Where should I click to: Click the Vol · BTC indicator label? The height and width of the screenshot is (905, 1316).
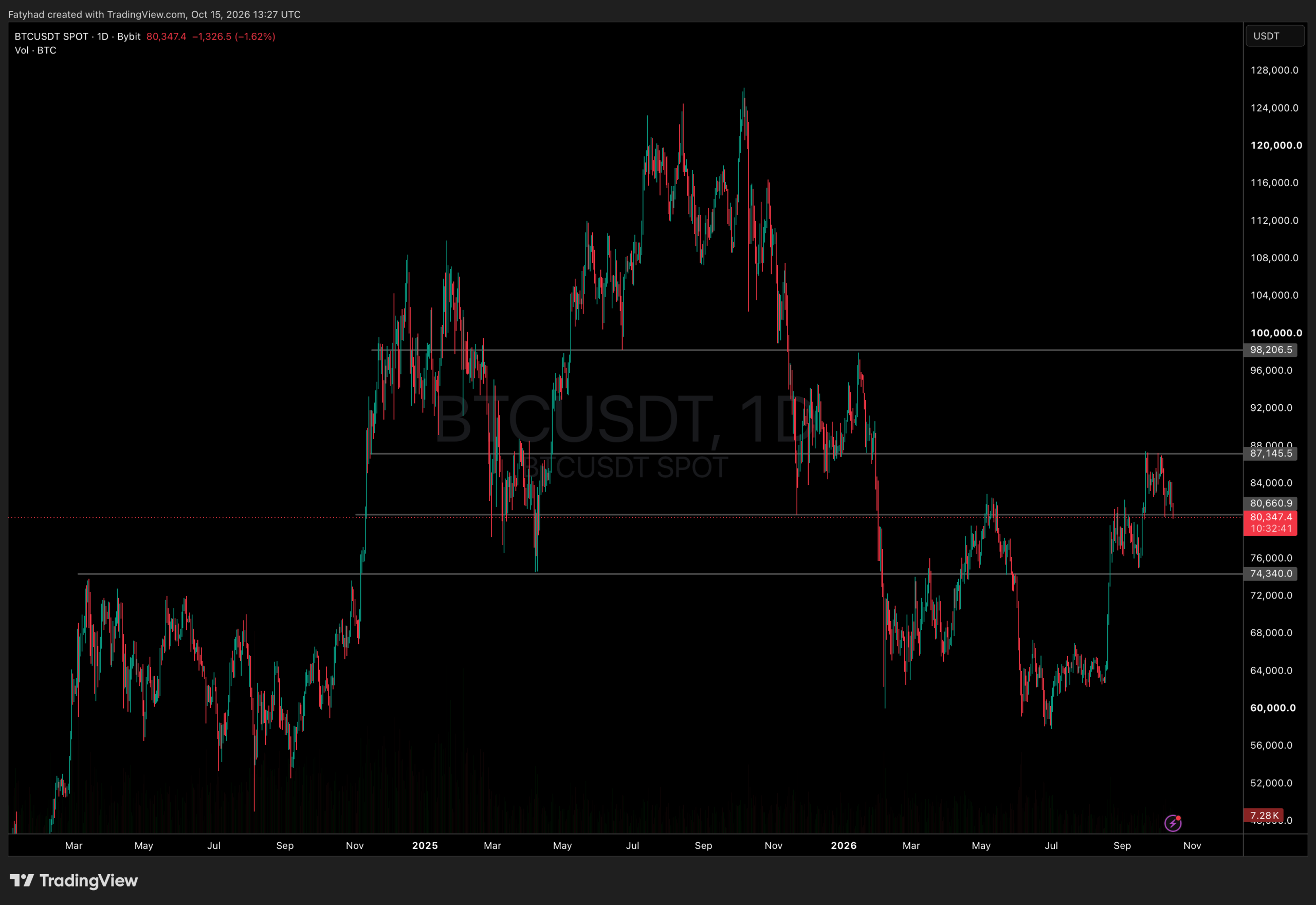tap(35, 50)
